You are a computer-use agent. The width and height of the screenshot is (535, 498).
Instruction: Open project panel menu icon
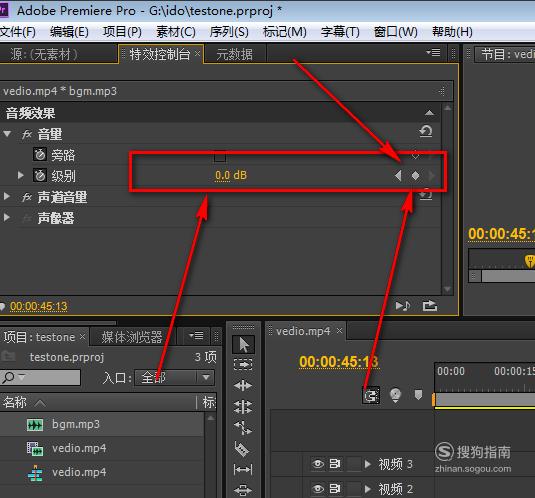click(196, 336)
